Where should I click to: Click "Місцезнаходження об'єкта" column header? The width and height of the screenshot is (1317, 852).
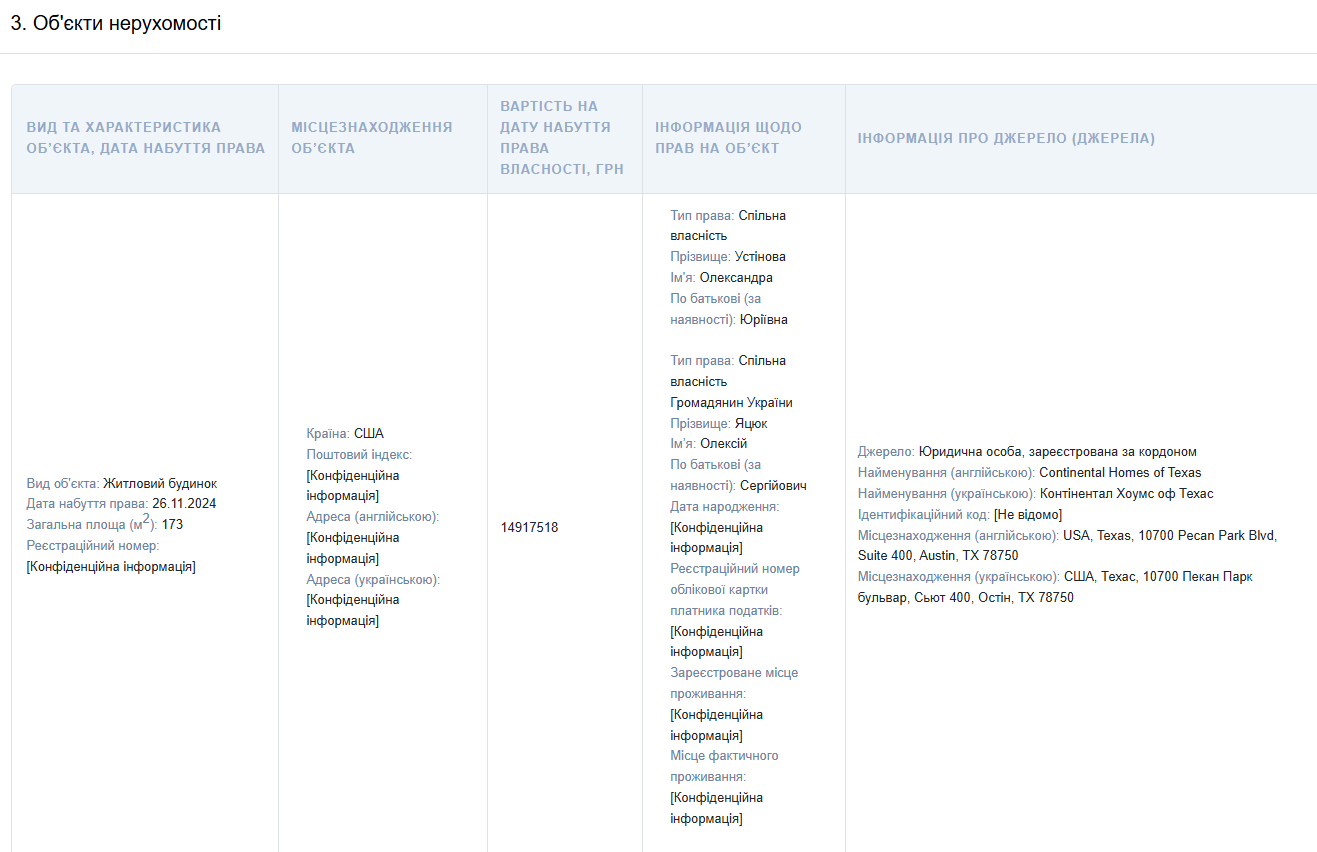(371, 138)
